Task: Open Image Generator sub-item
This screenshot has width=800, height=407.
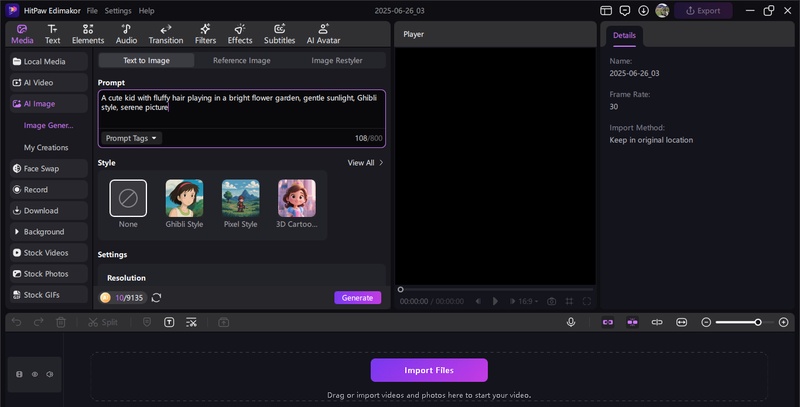Action: [x=48, y=125]
